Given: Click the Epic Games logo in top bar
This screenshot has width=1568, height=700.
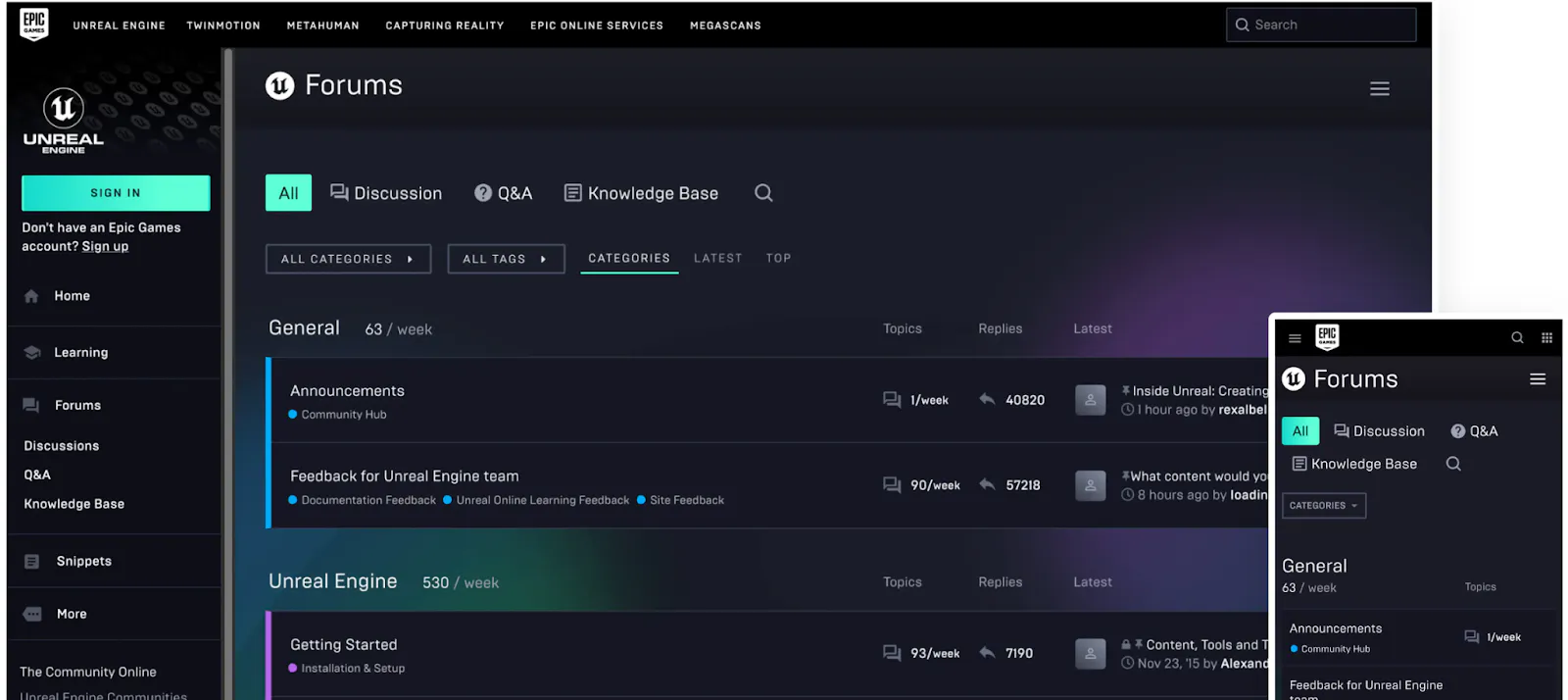Looking at the screenshot, I should [34, 25].
